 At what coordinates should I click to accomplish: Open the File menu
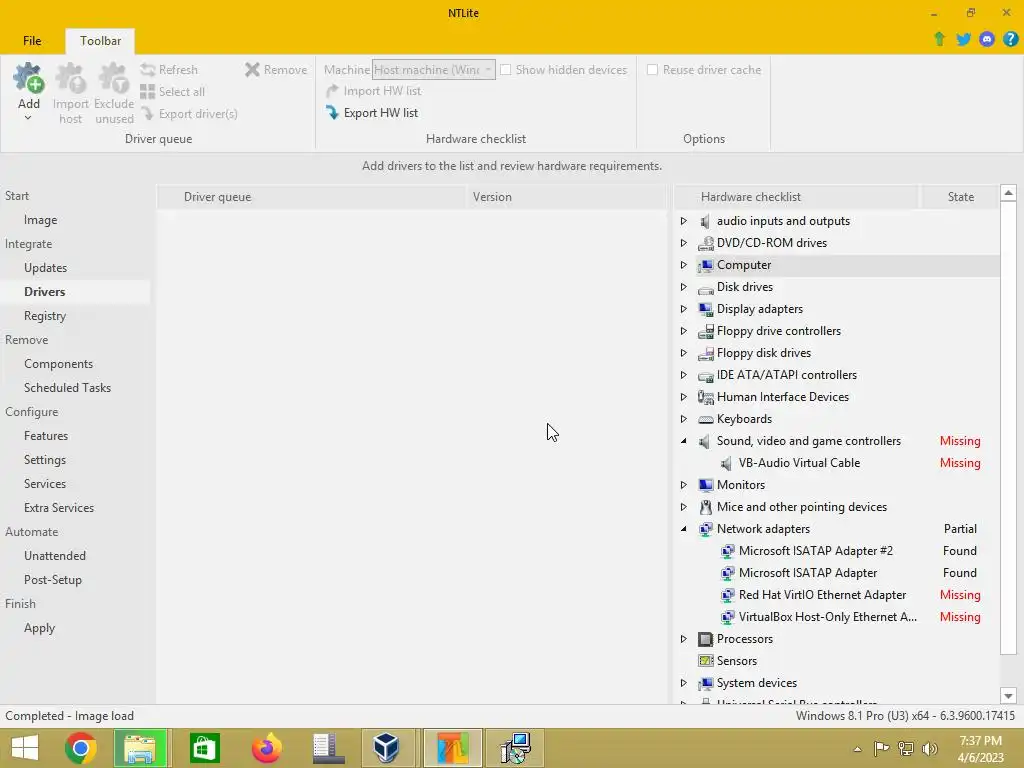pyautogui.click(x=32, y=40)
